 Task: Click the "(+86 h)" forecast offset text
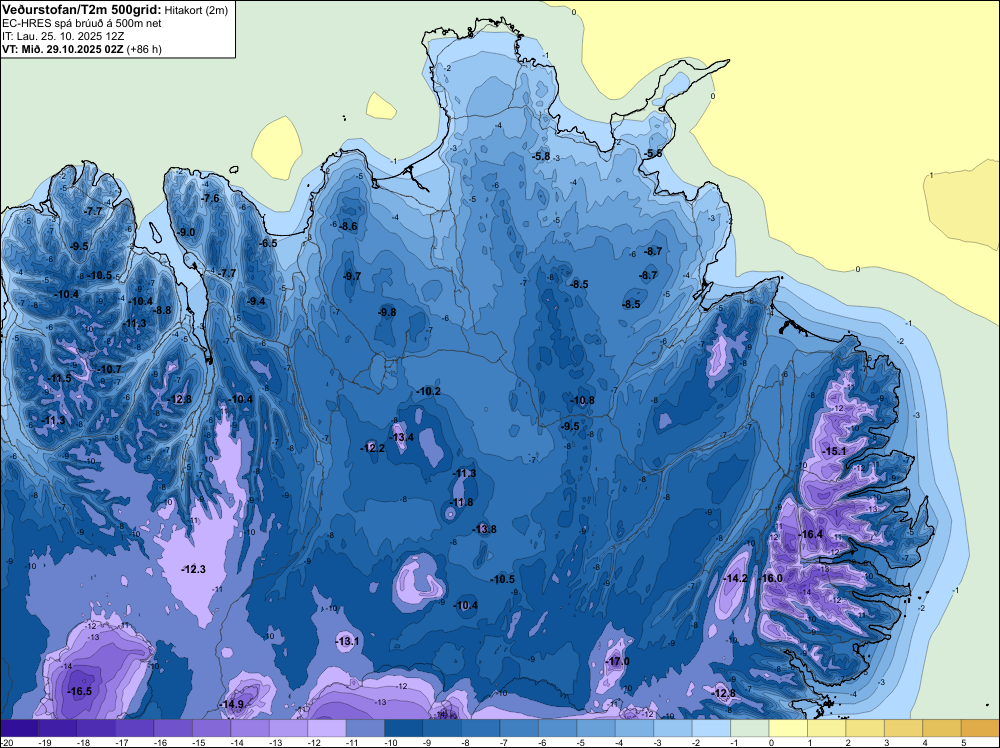pos(144,49)
